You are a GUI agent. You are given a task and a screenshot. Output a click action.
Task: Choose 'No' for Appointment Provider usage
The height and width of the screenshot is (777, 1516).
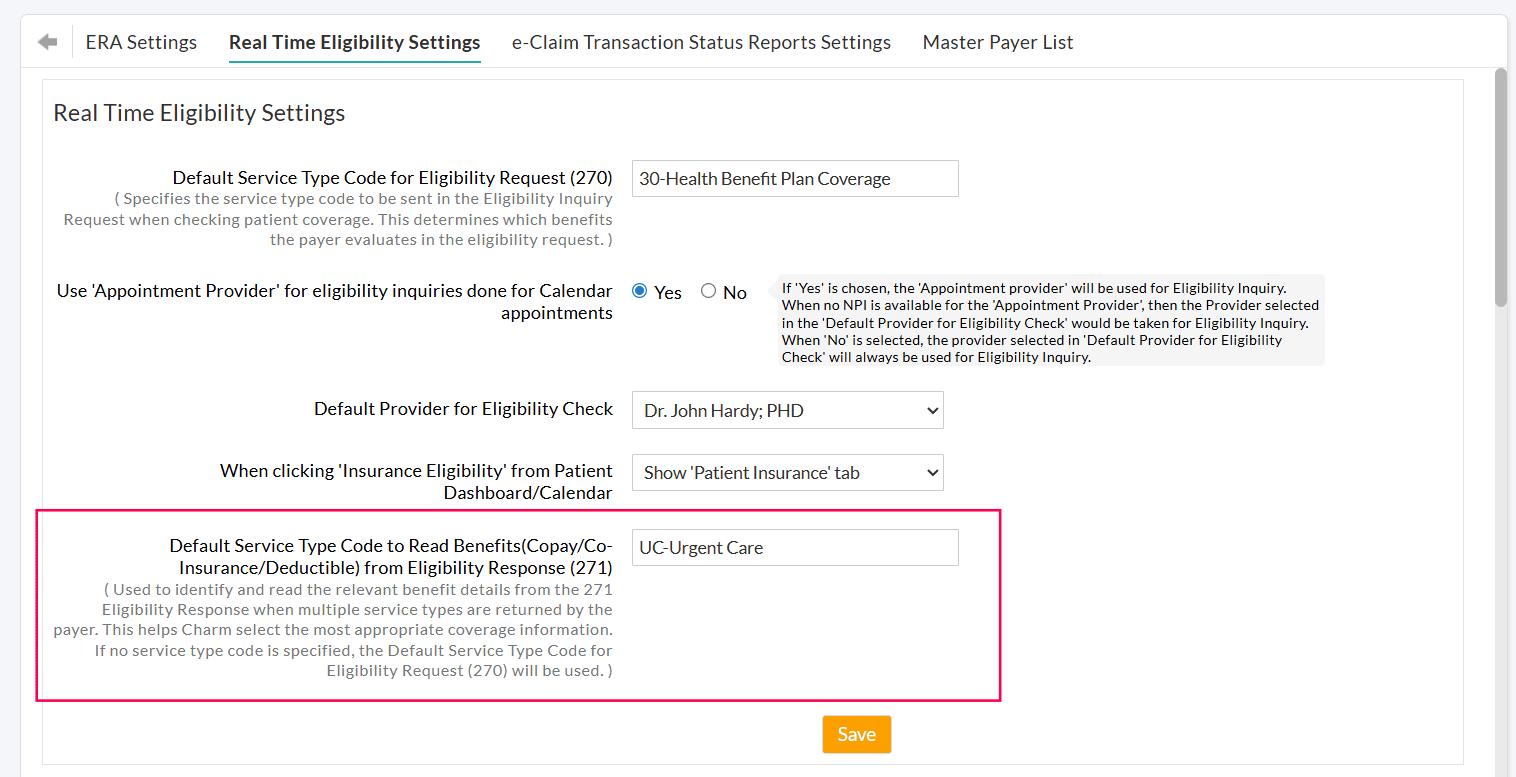(x=709, y=292)
